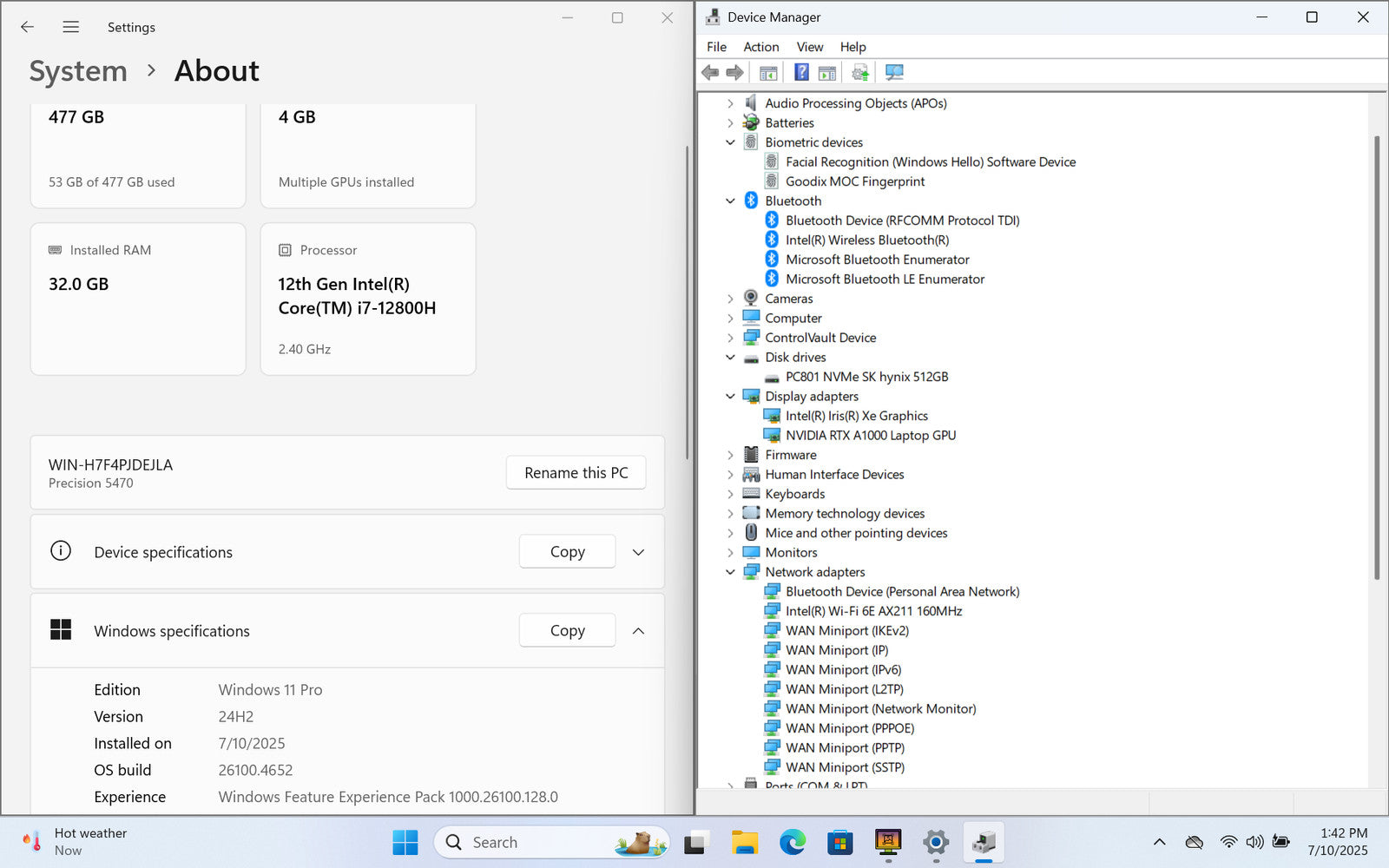The image size is (1389, 868).
Task: Select the Goodix MOC Fingerprint device
Action: click(855, 181)
